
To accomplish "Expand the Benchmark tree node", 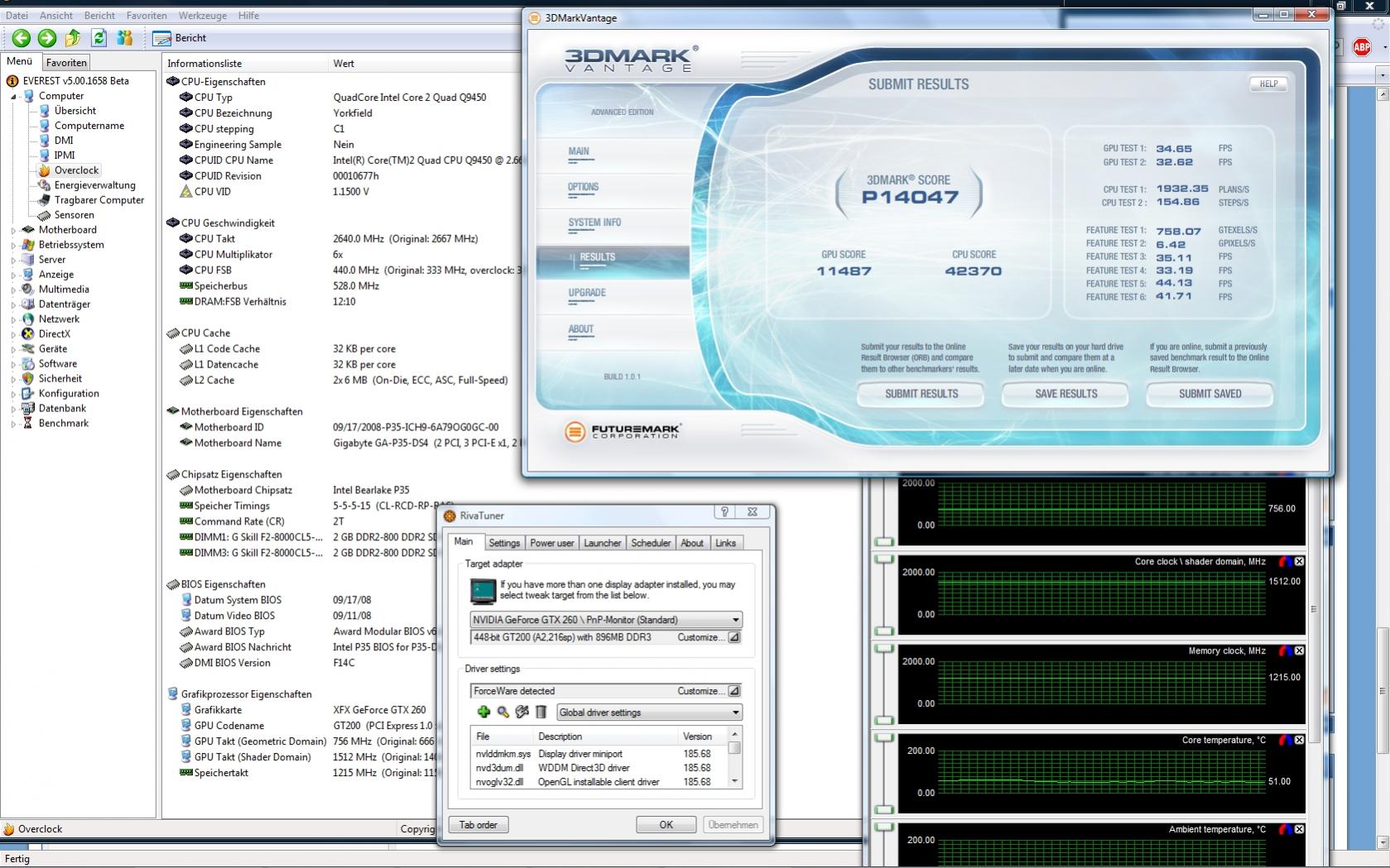I will (13, 424).
